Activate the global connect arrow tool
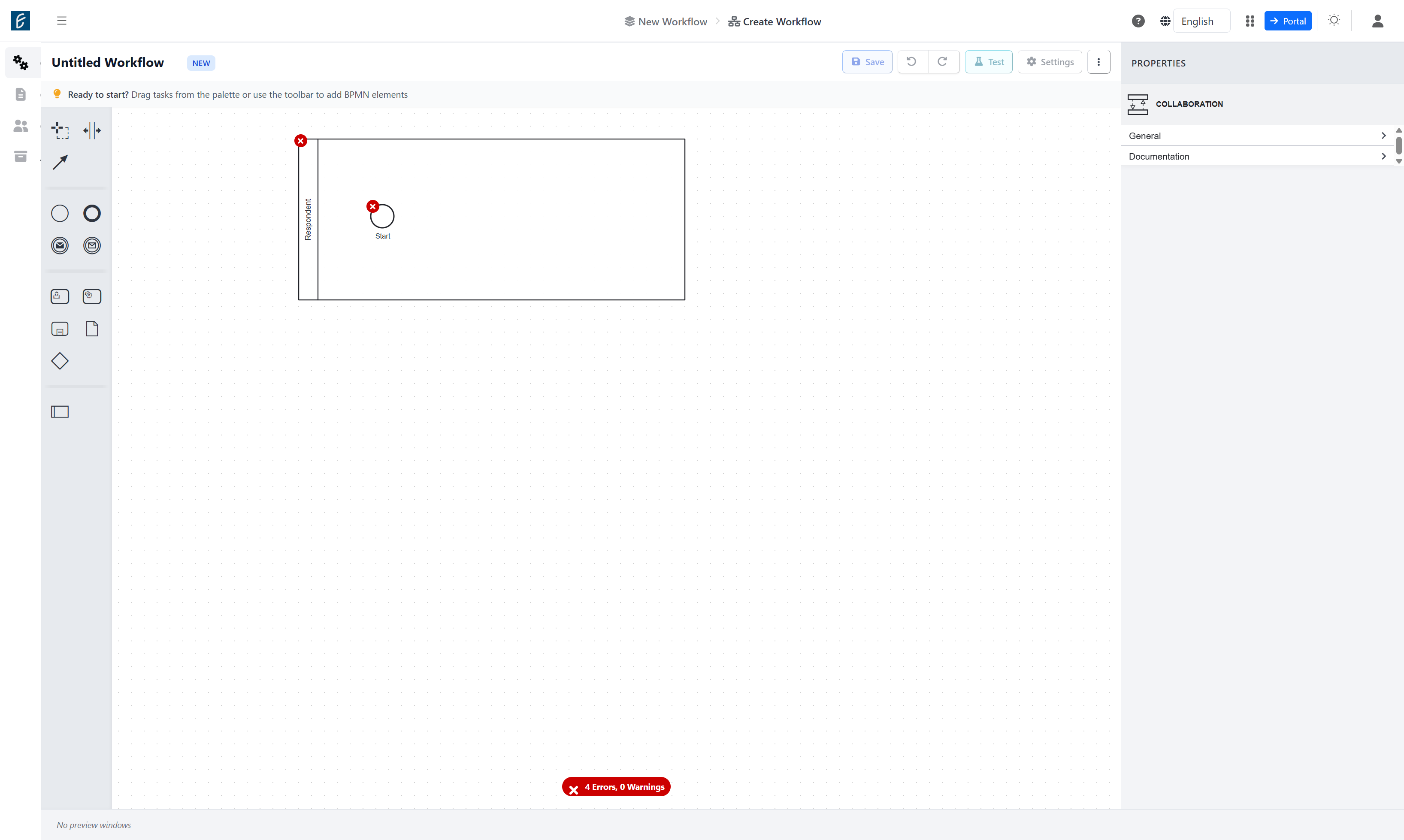1404x840 pixels. pos(60,163)
